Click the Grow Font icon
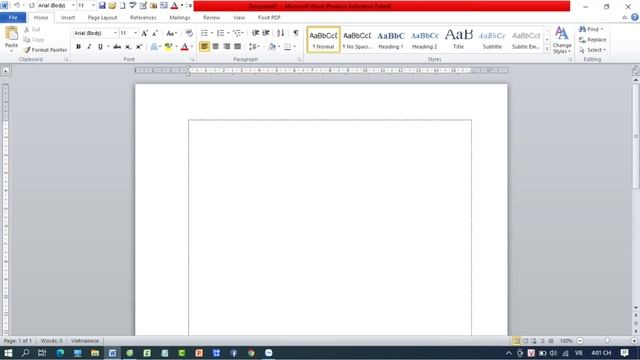 (x=144, y=33)
